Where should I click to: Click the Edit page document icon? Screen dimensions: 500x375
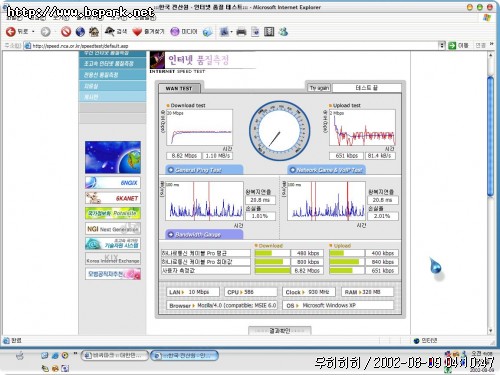tap(255, 32)
